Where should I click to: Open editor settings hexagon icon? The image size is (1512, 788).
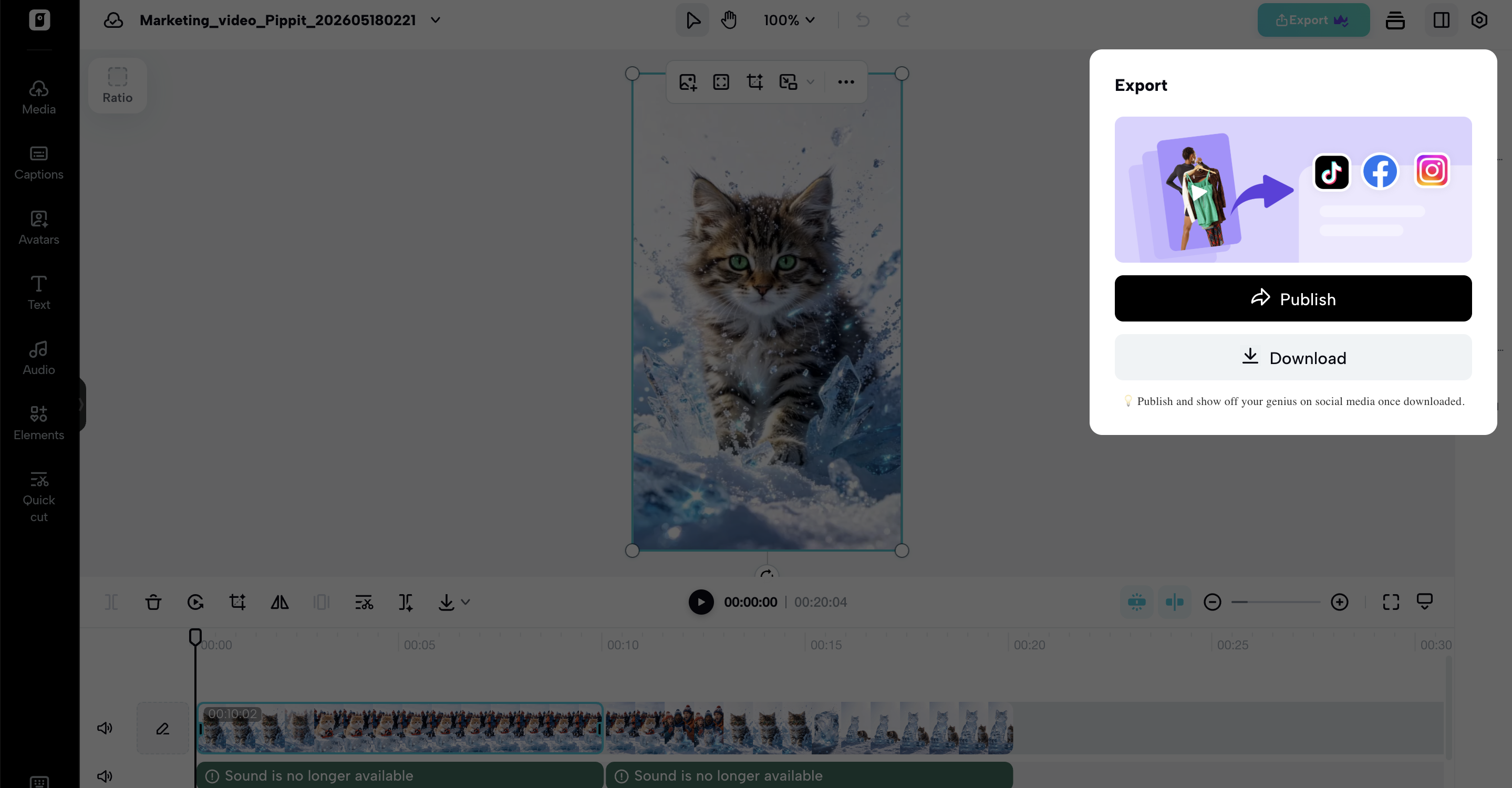[1479, 20]
